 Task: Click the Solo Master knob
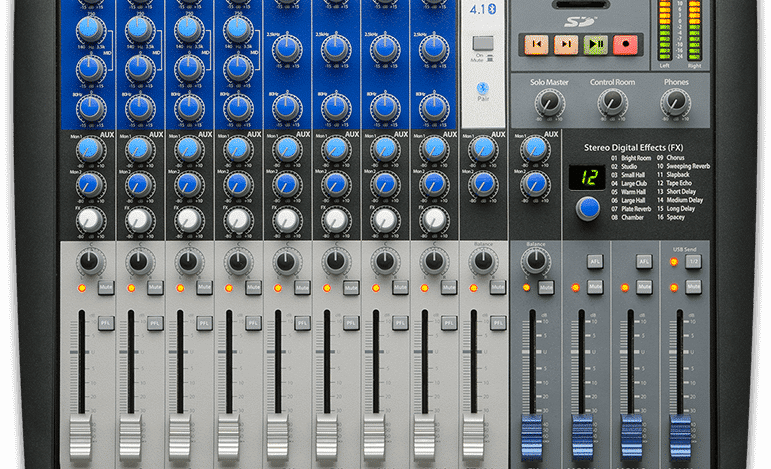[548, 101]
